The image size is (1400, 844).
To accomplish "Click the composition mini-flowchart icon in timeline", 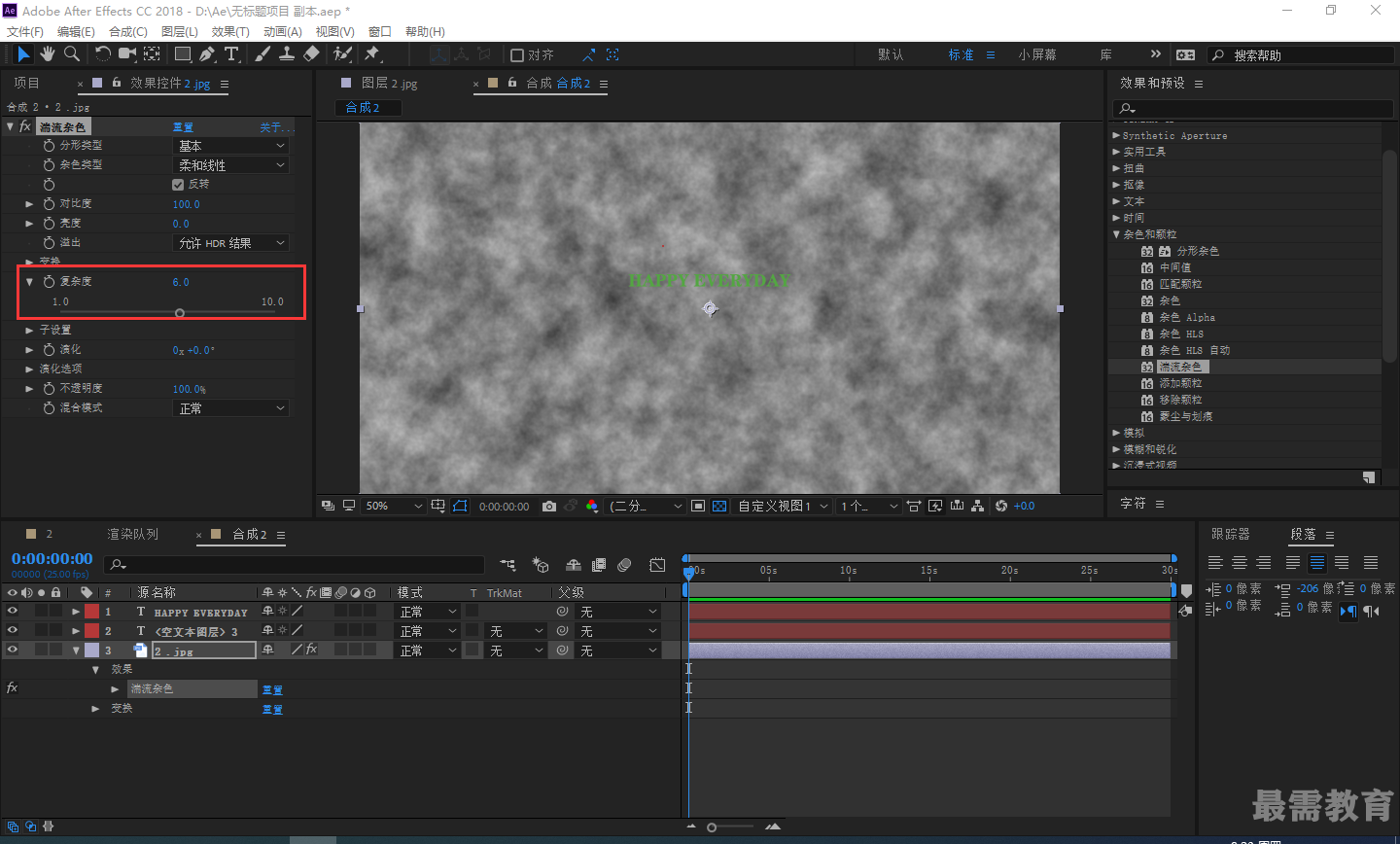I will [x=507, y=565].
